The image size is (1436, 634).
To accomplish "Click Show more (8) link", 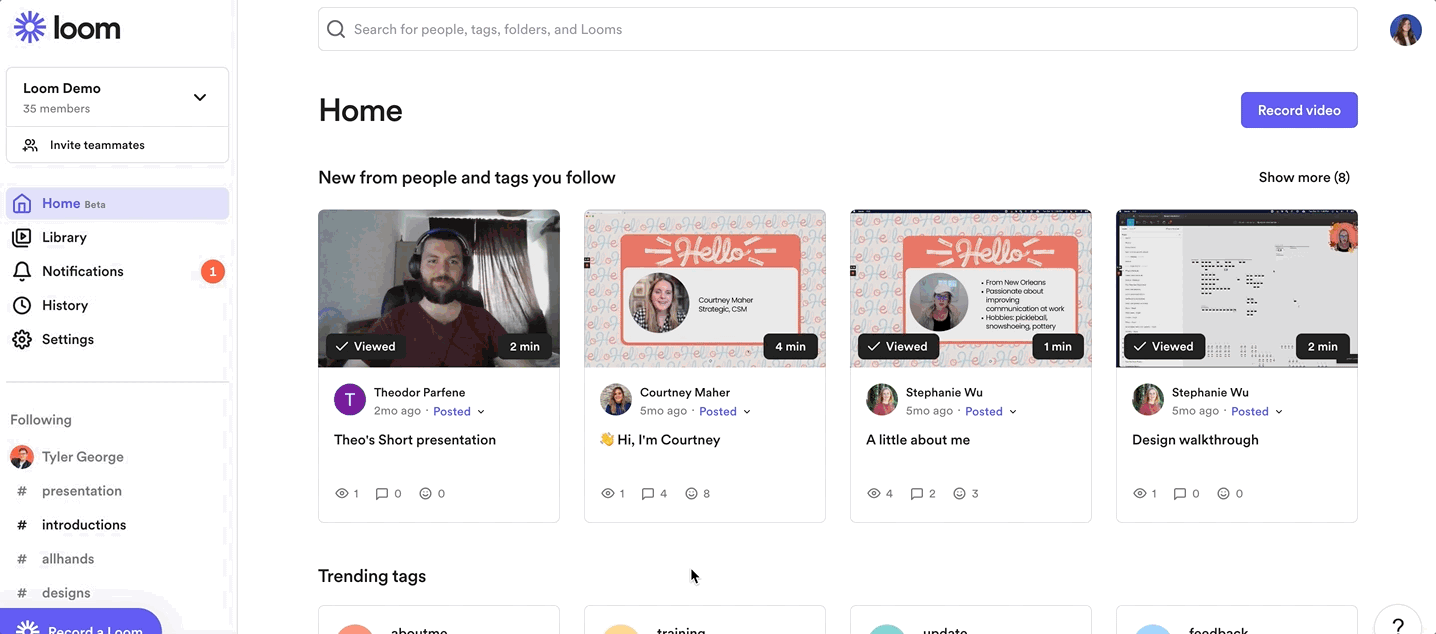I will (x=1303, y=177).
